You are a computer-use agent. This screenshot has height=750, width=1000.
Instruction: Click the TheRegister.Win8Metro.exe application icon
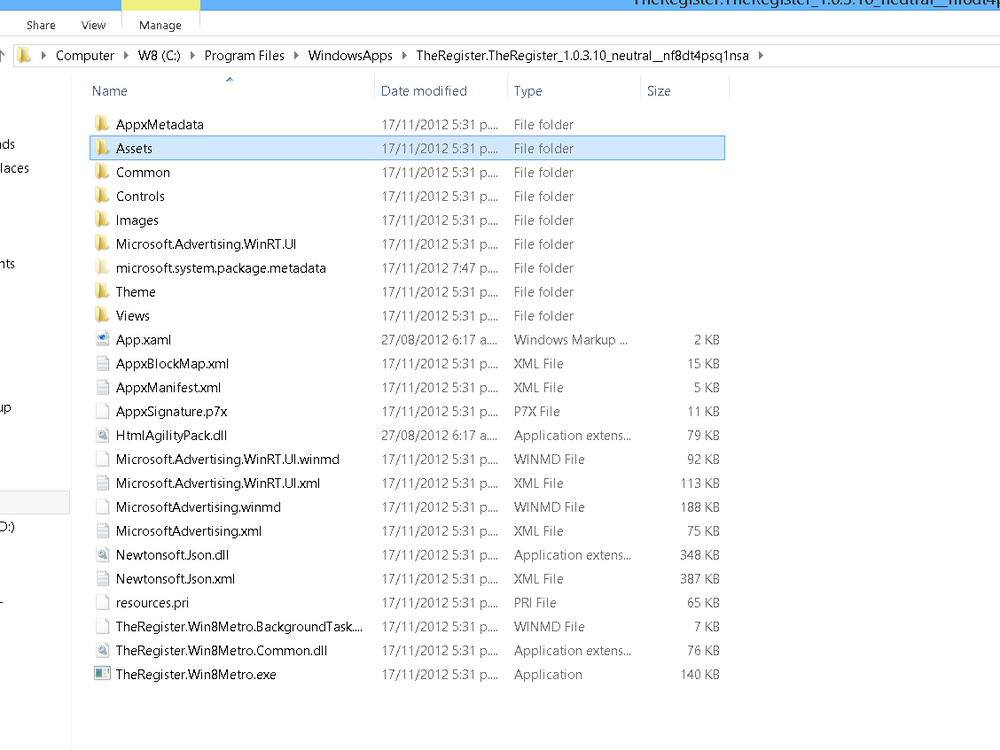102,673
